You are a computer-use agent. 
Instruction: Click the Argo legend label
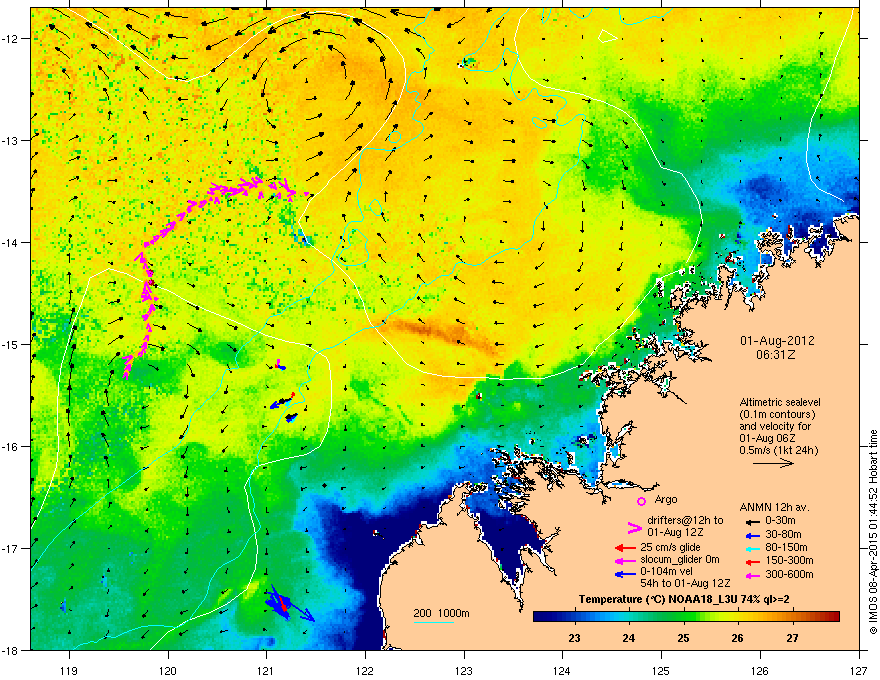tap(666, 499)
